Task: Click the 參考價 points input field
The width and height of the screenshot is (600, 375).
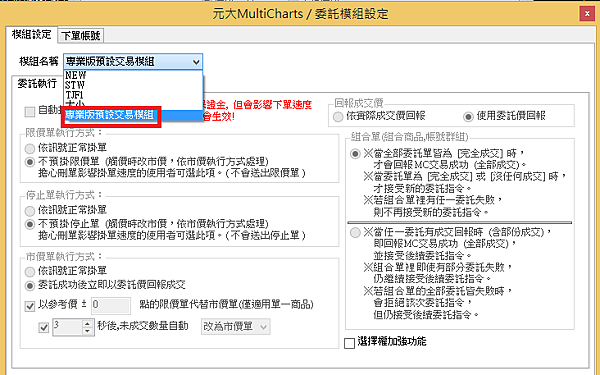Action: pyautogui.click(x=111, y=305)
